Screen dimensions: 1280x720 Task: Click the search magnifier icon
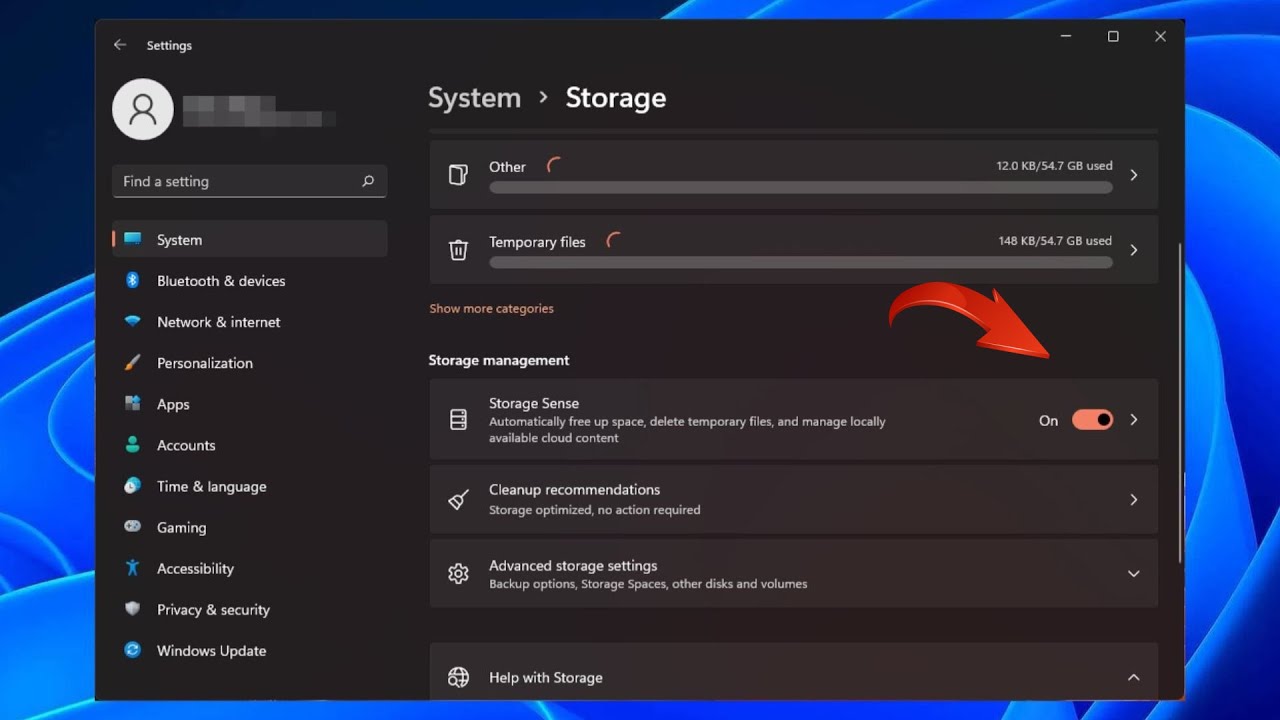(367, 181)
